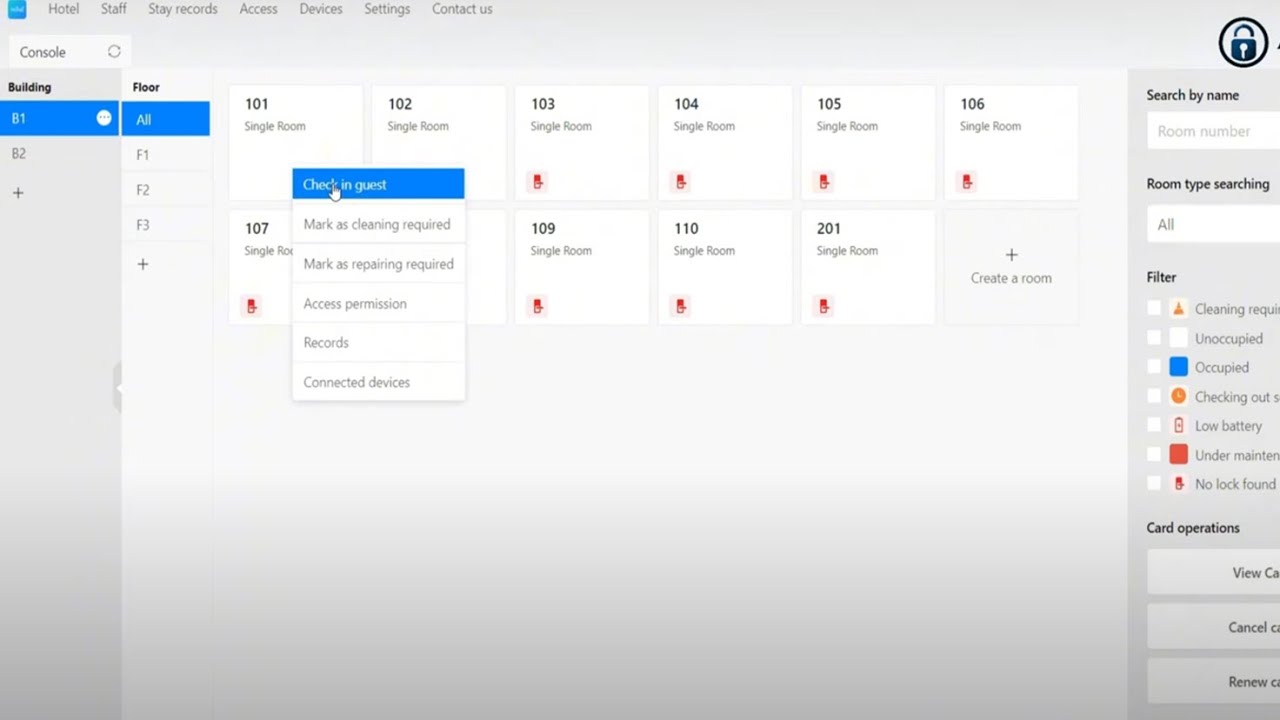
Task: Click the no-lock icon on room 106
Action: tap(967, 182)
